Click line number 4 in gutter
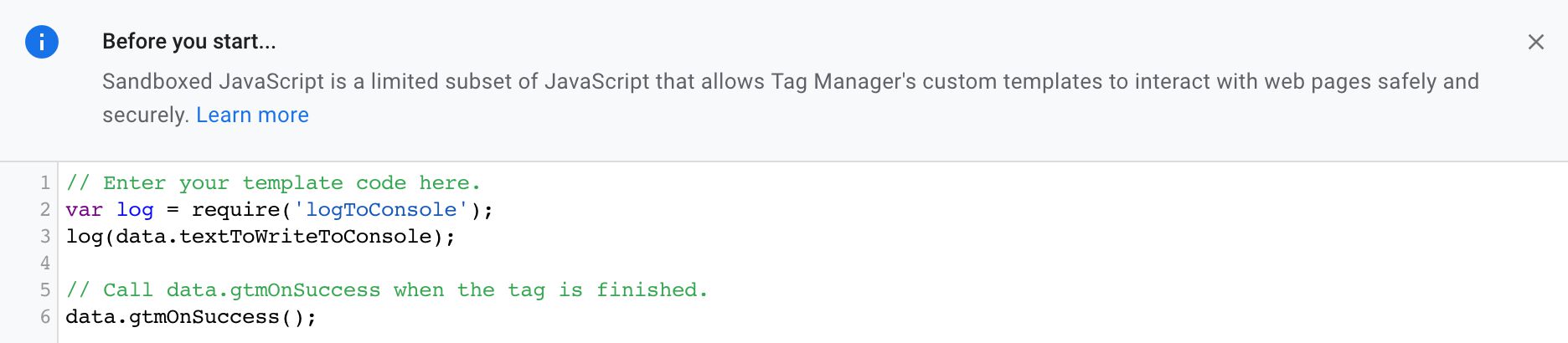 (x=45, y=264)
